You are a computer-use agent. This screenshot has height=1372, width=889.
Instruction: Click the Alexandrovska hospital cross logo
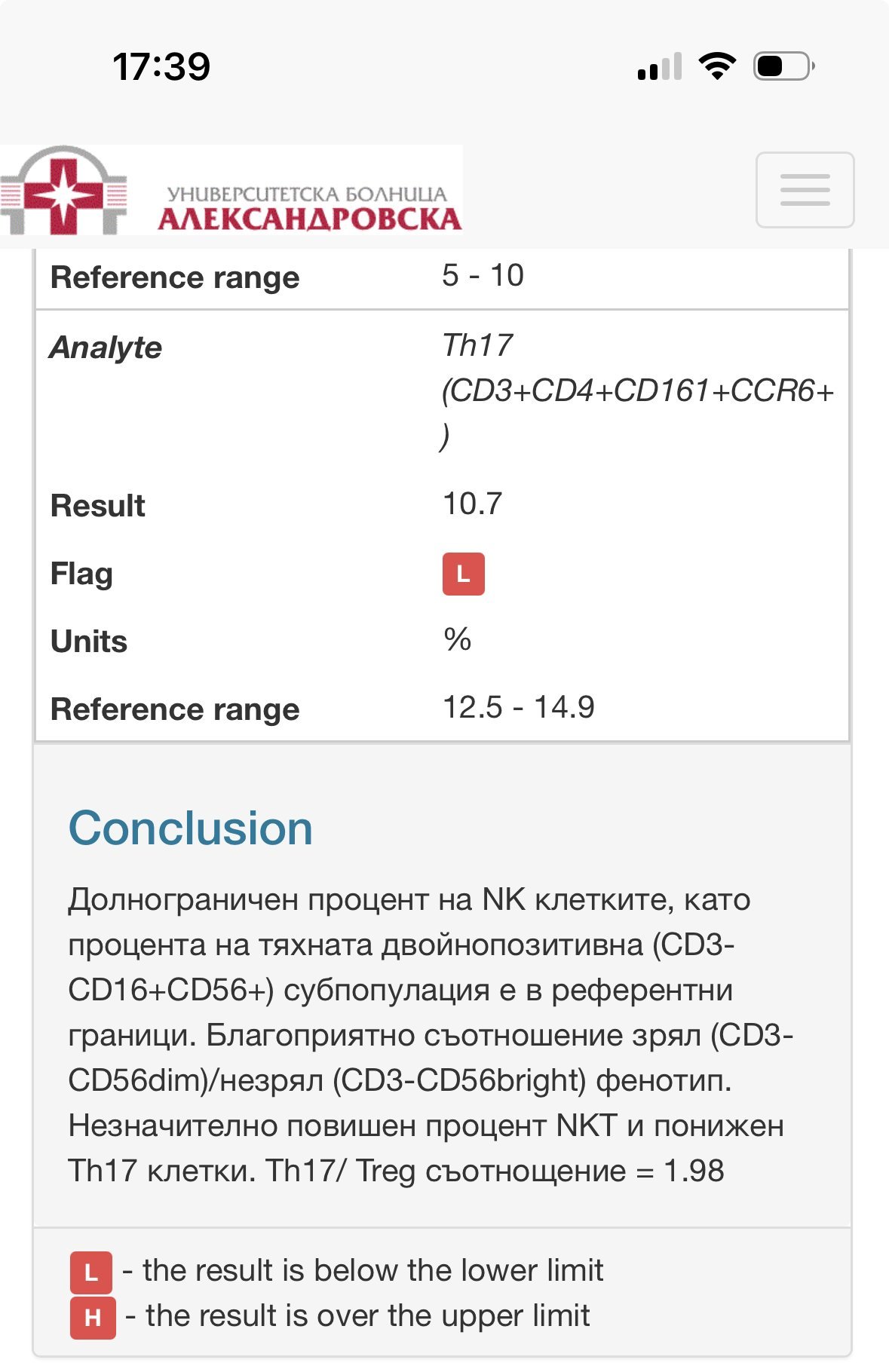coord(63,191)
